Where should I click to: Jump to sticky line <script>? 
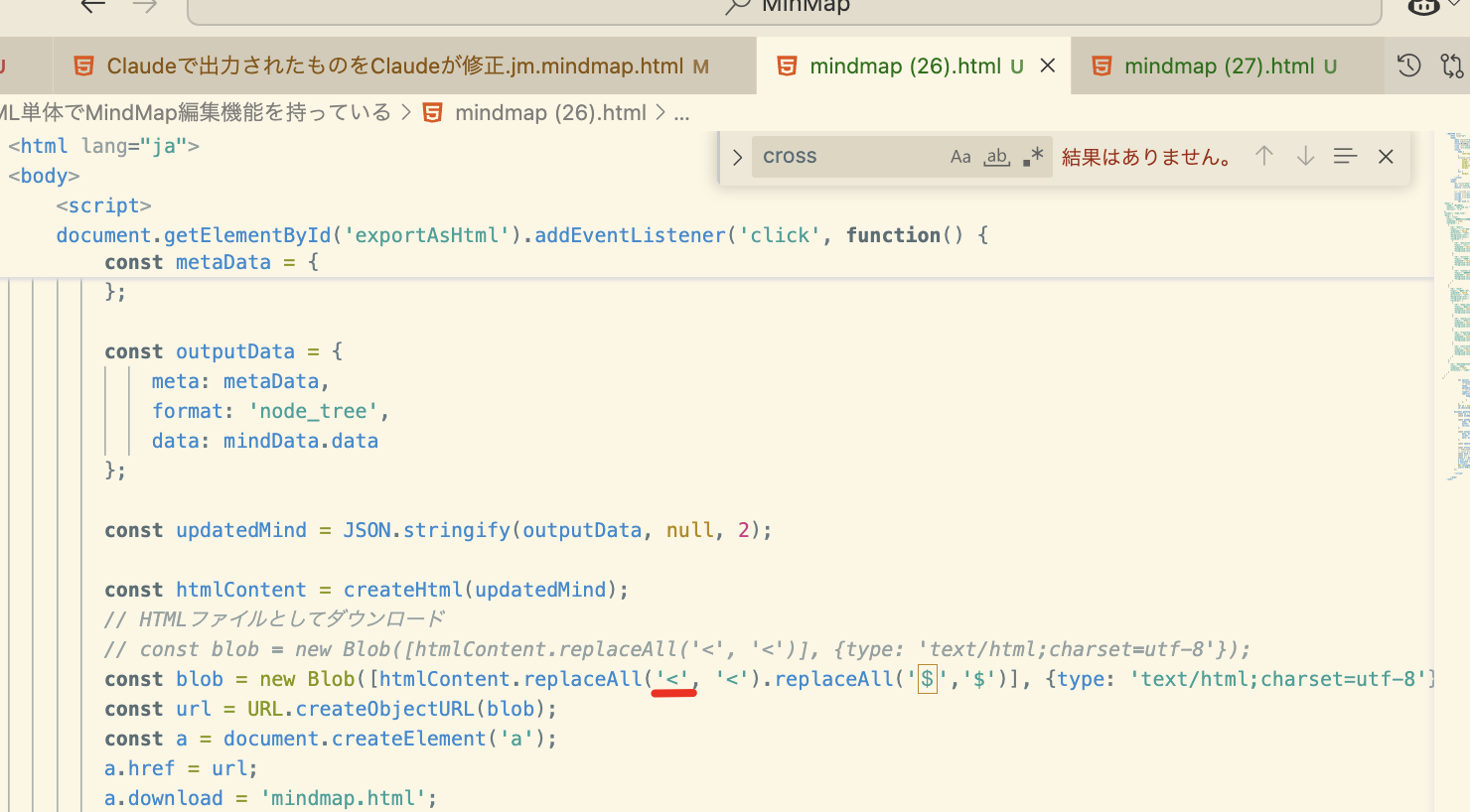103,205
